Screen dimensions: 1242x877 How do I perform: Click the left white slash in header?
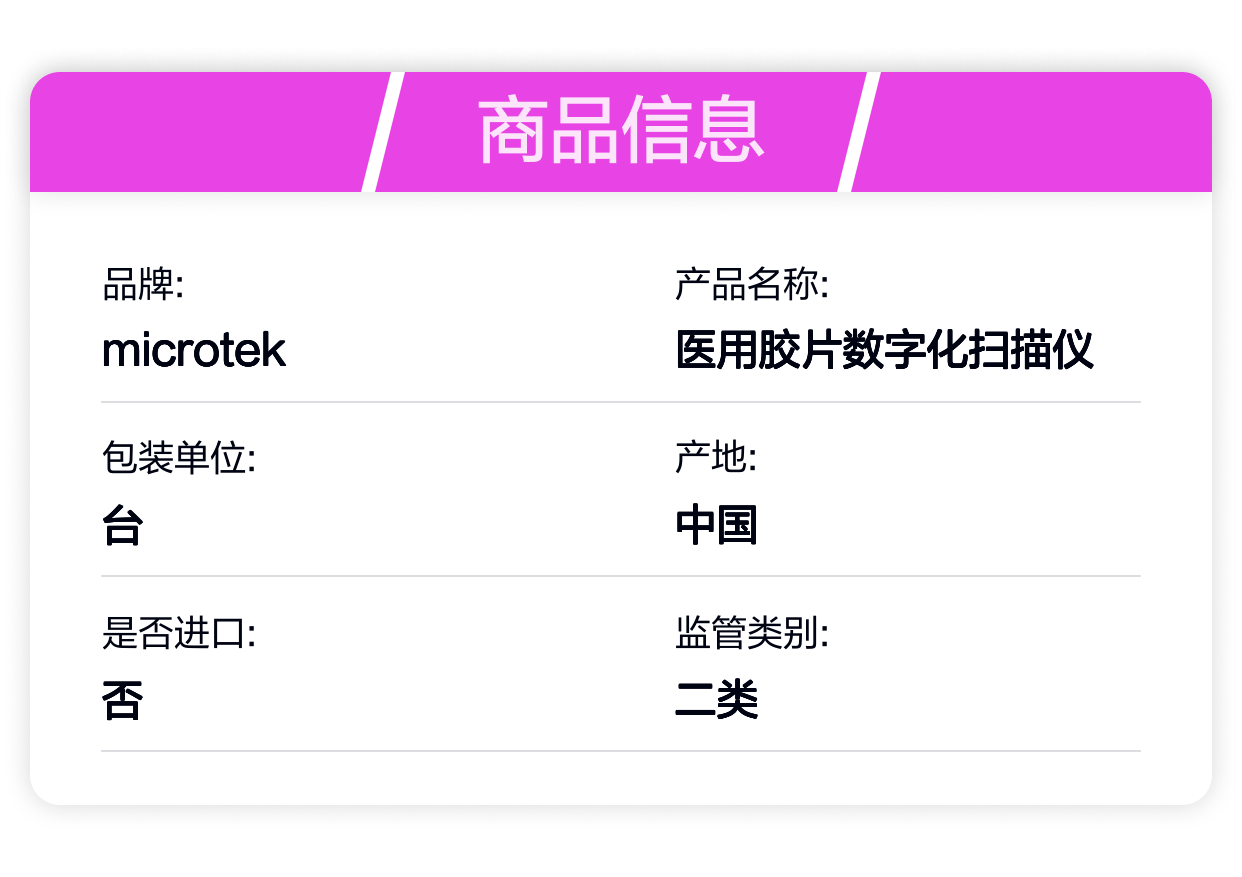382,132
